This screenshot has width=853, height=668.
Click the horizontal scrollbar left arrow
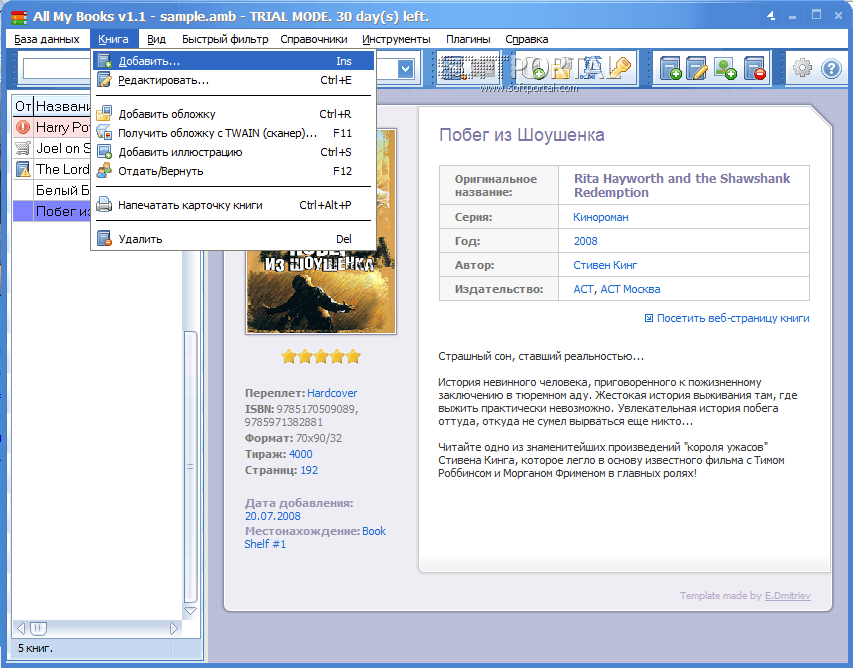pyautogui.click(x=21, y=628)
